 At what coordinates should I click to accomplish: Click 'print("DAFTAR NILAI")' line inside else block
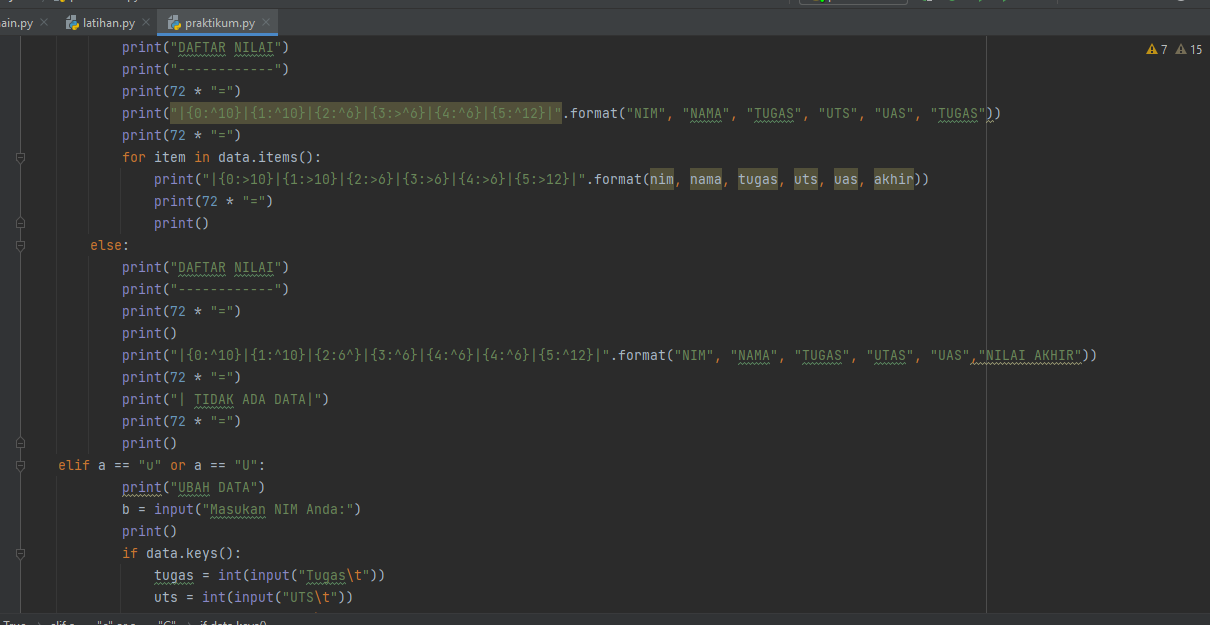tap(205, 267)
